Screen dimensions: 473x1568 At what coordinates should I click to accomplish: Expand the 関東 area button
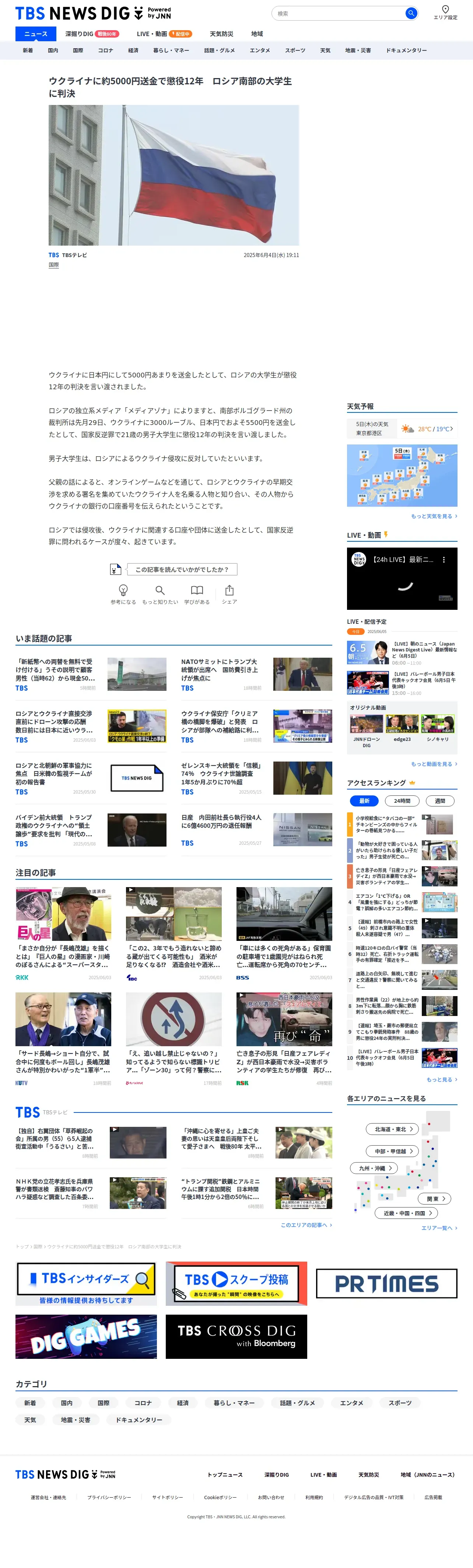435,1199
